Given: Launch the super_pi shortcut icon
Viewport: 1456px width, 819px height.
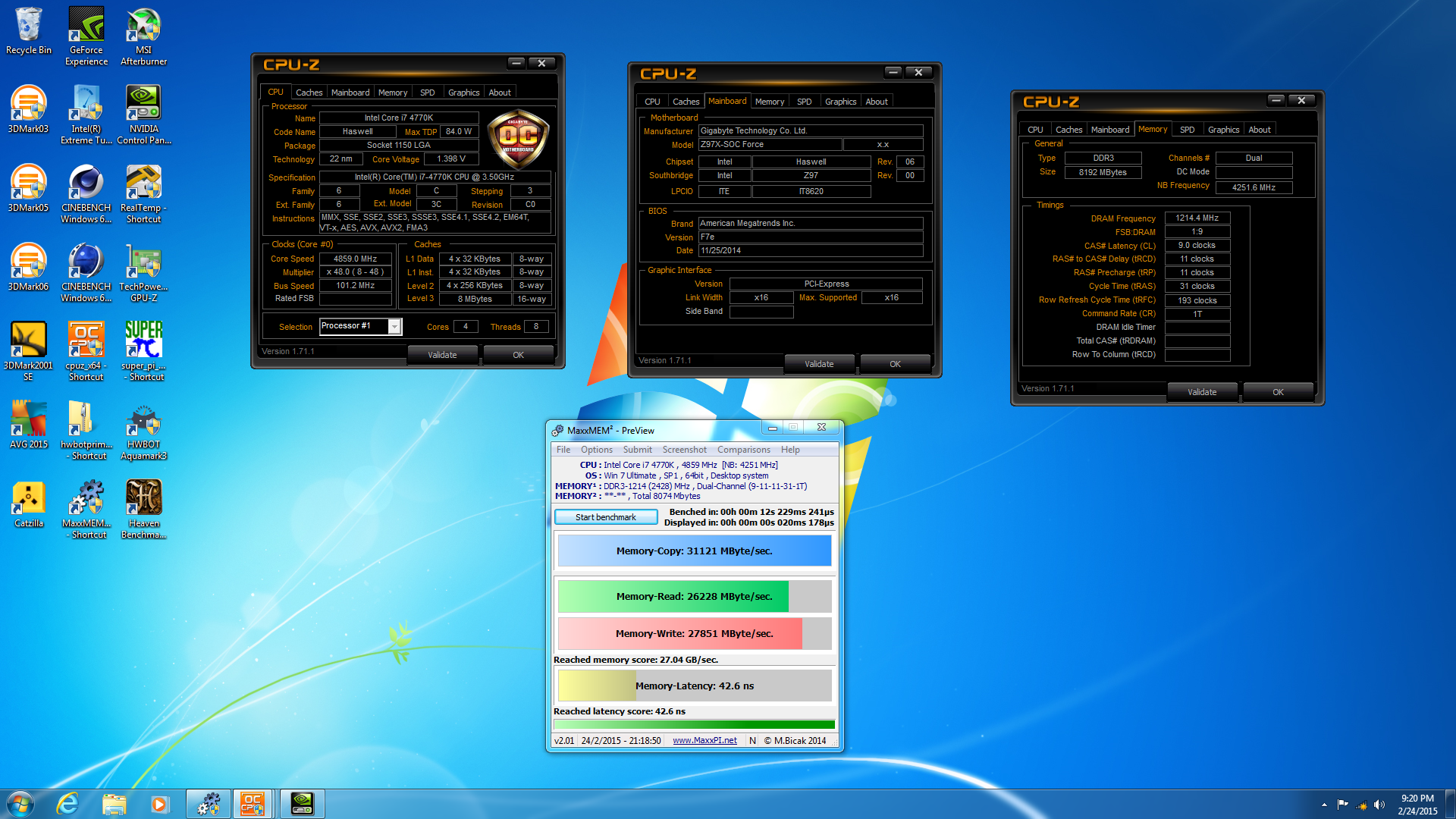Looking at the screenshot, I should point(144,351).
